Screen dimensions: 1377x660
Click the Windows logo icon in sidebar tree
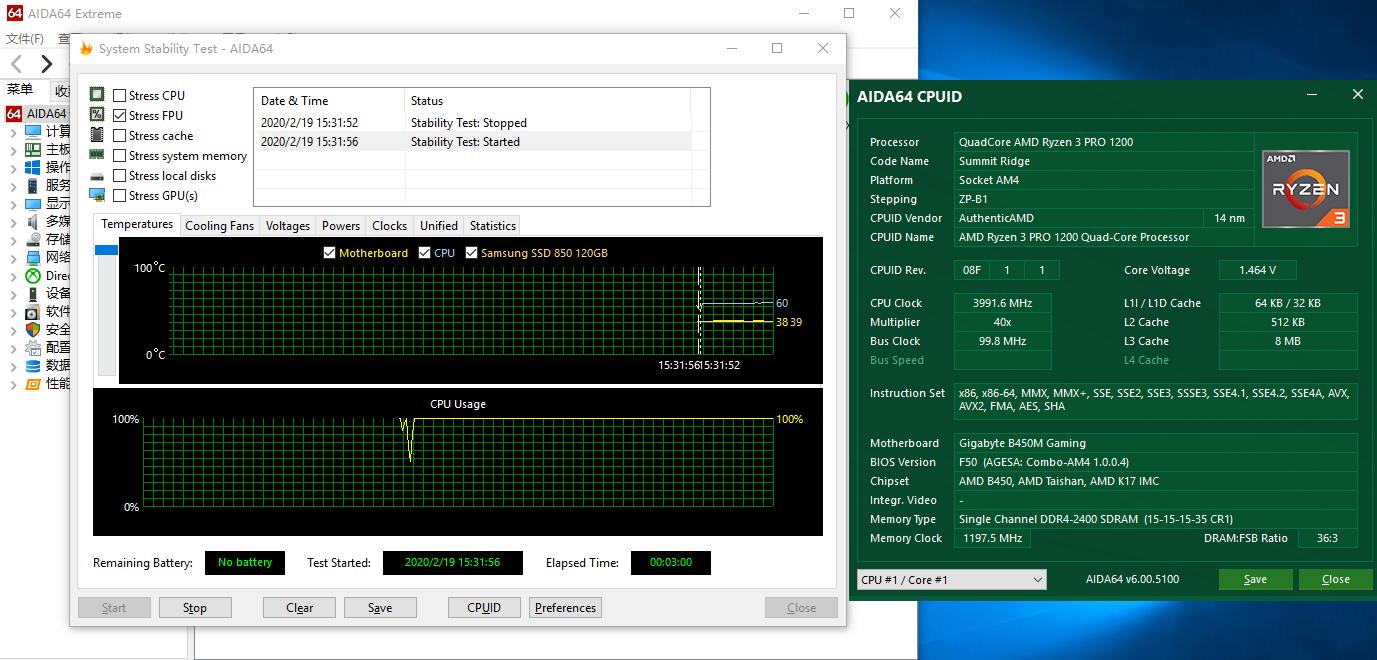(32, 167)
